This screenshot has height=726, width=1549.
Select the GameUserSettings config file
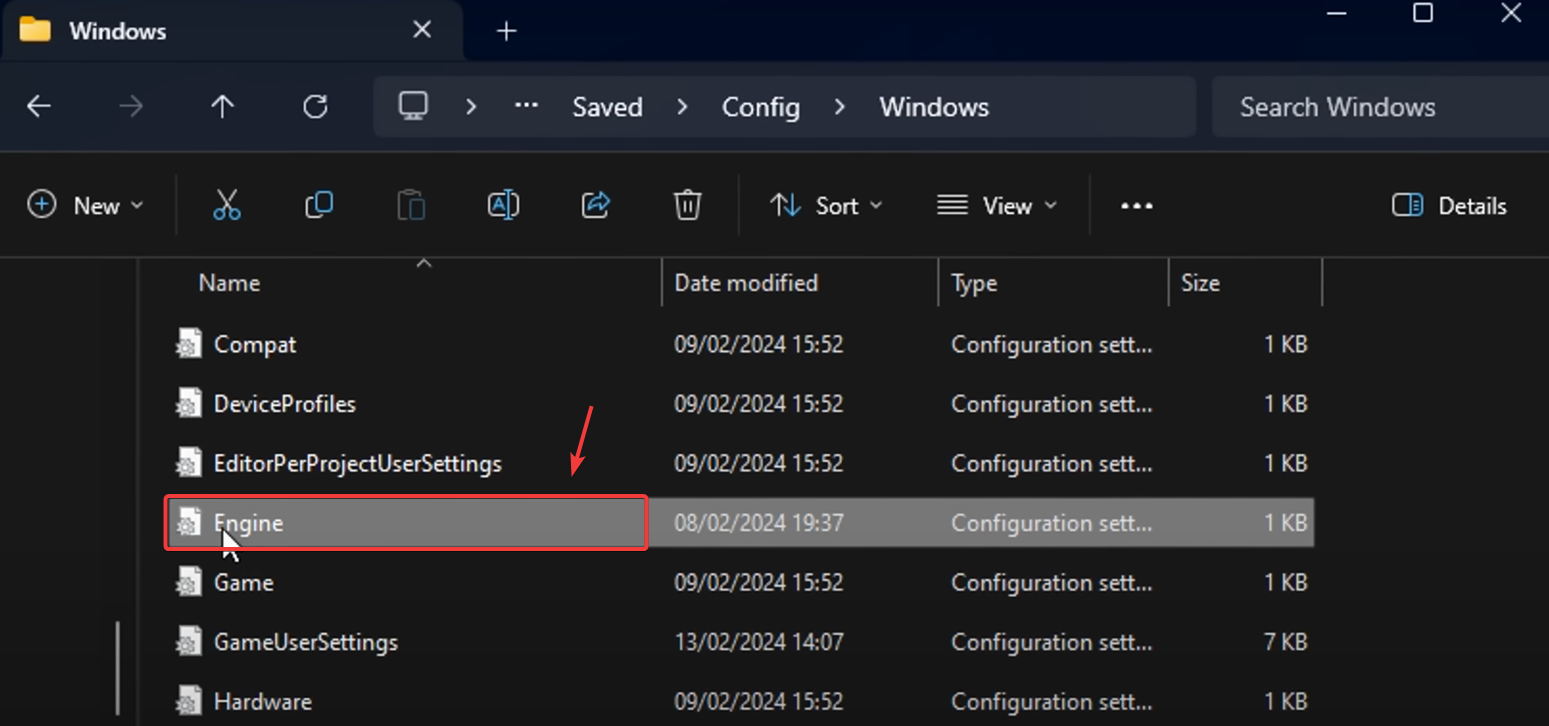[306, 642]
